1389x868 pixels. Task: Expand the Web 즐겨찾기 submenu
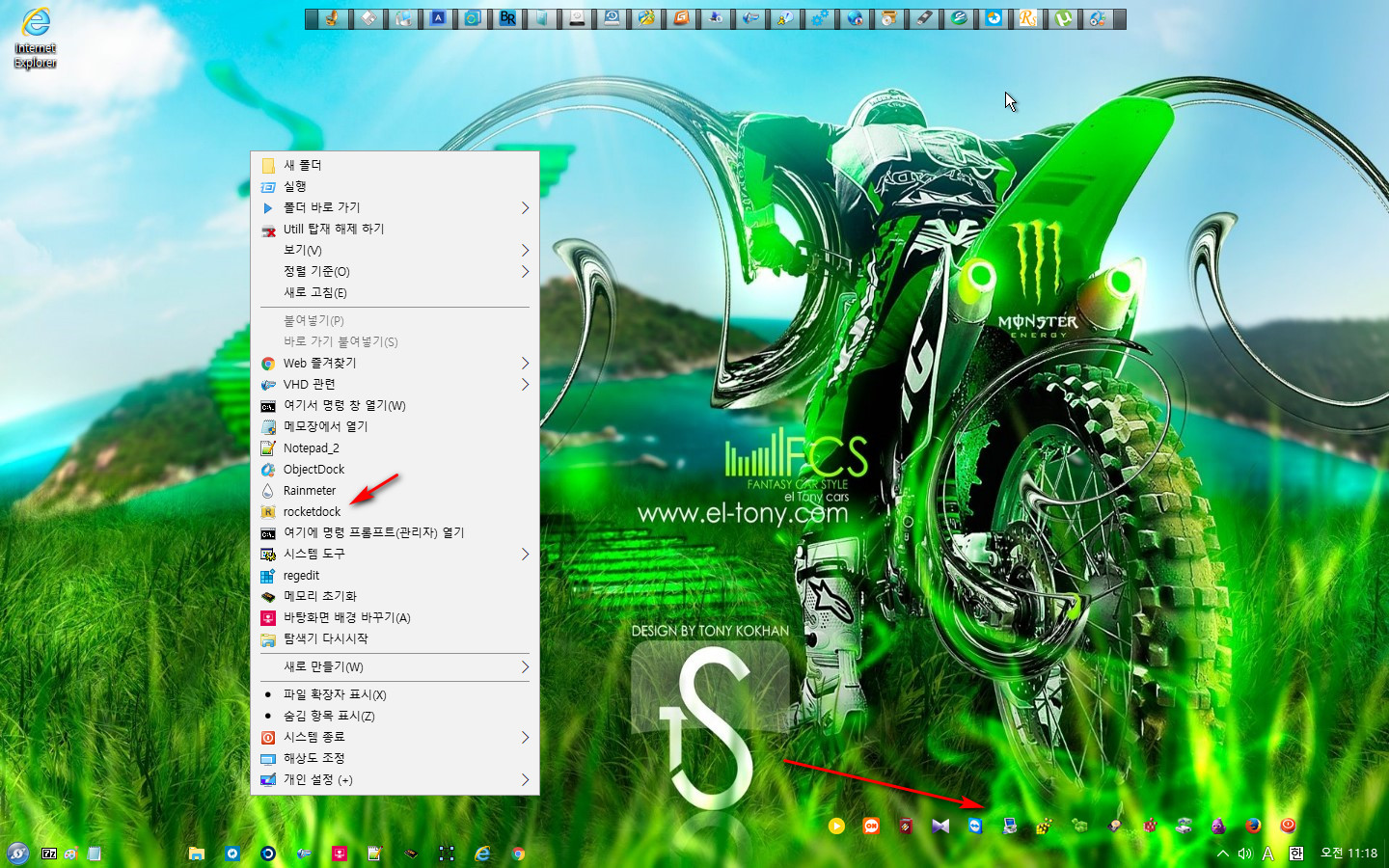click(395, 363)
